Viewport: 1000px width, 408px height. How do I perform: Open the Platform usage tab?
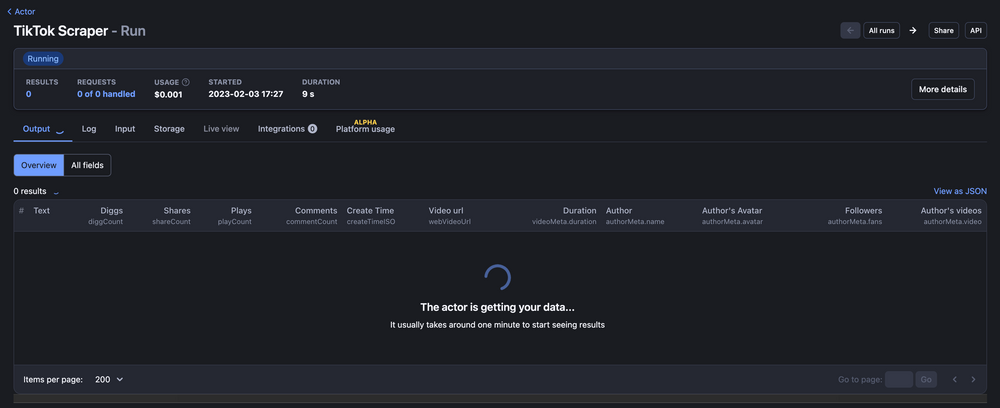pyautogui.click(x=365, y=129)
